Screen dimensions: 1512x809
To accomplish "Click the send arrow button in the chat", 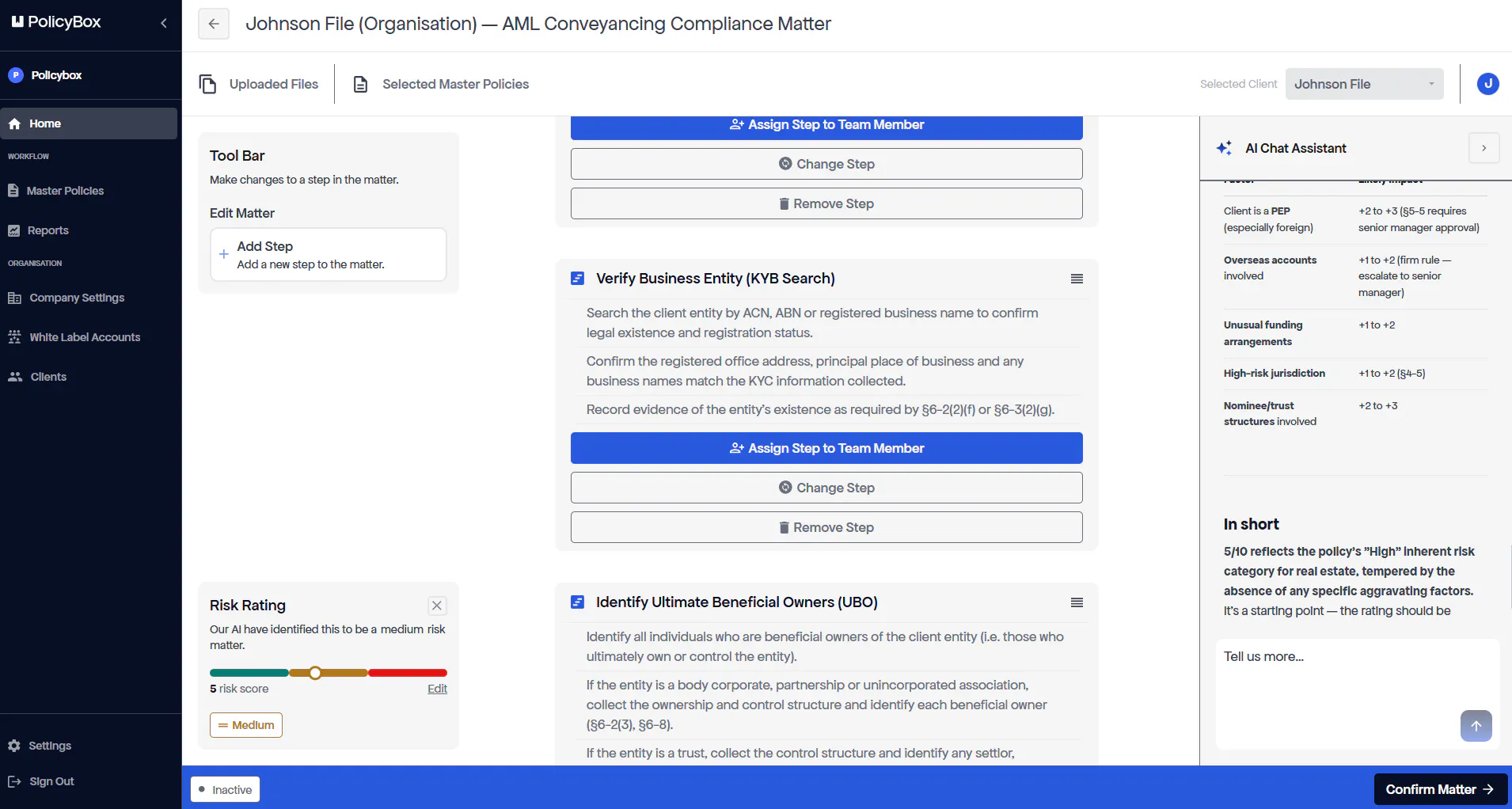I will tap(1476, 726).
